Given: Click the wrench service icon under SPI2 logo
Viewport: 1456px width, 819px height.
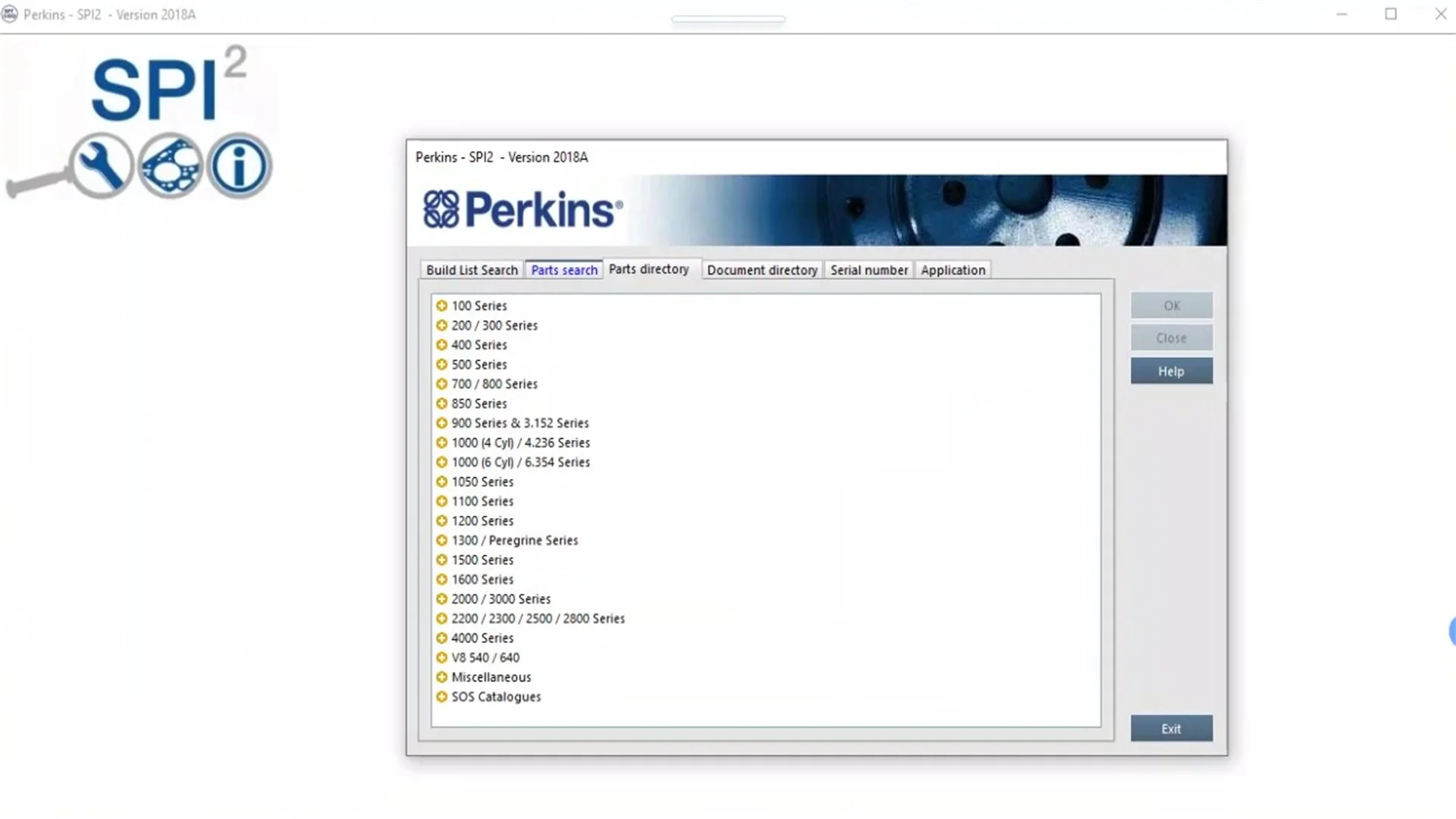Looking at the screenshot, I should tap(102, 165).
